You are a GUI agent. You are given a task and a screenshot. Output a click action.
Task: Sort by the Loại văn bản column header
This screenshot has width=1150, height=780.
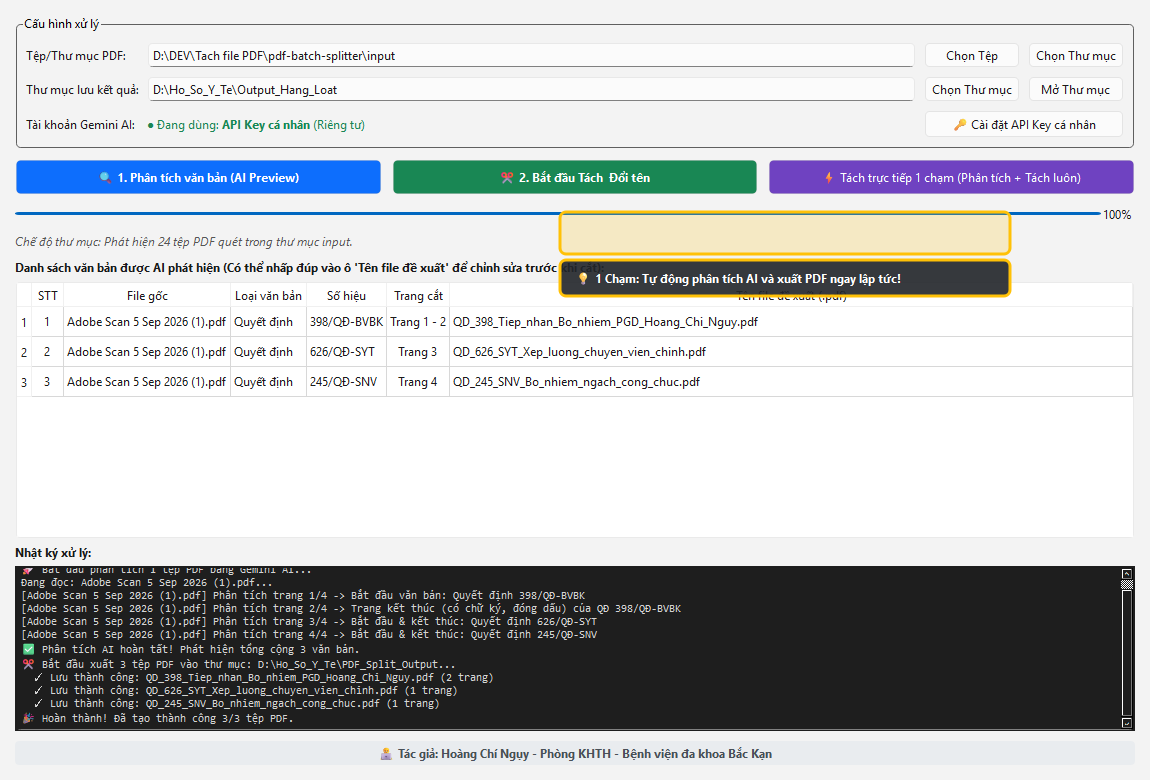(x=268, y=295)
